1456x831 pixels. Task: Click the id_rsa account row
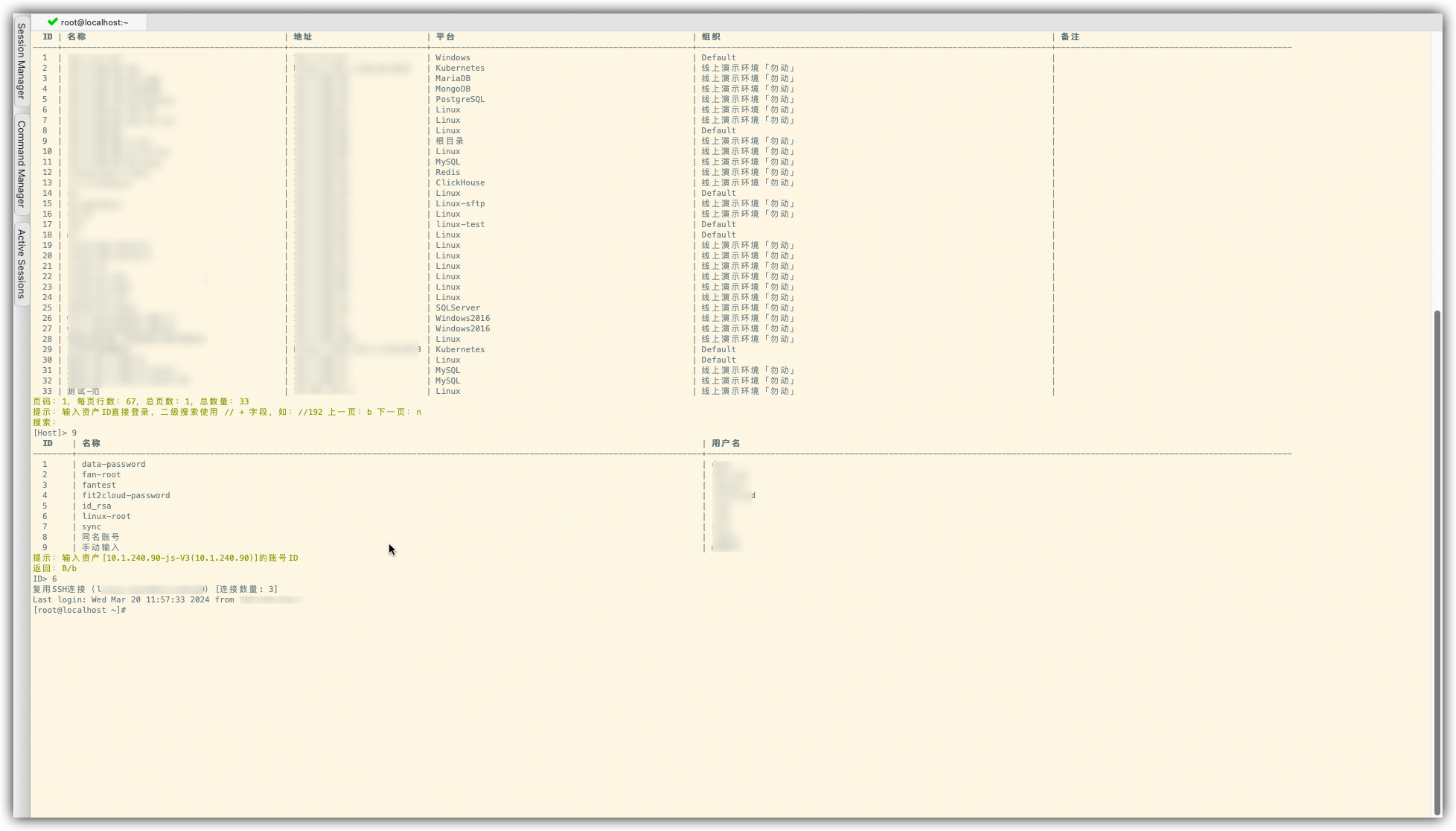point(97,506)
